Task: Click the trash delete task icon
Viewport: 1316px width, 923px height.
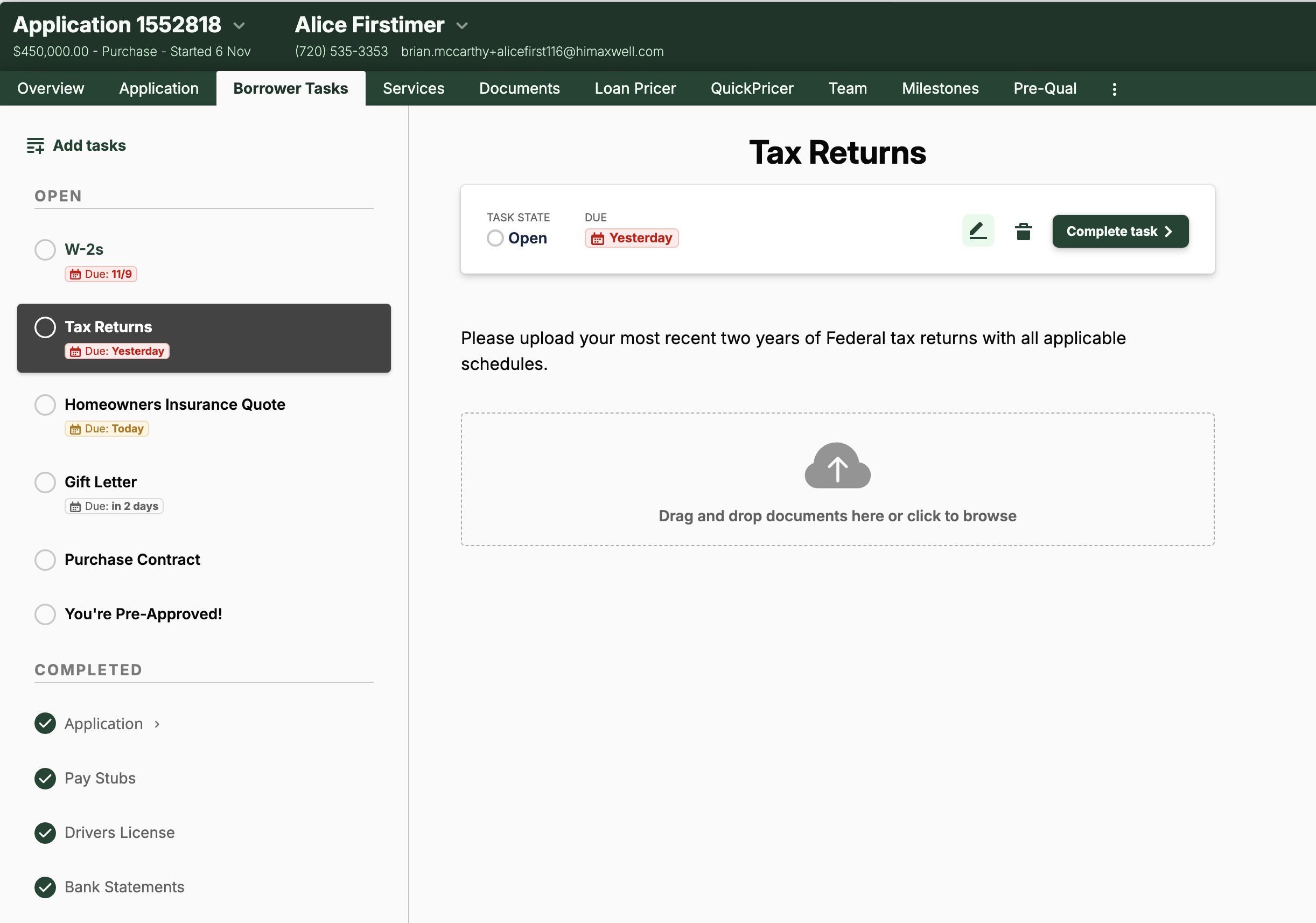Action: pyautogui.click(x=1023, y=232)
